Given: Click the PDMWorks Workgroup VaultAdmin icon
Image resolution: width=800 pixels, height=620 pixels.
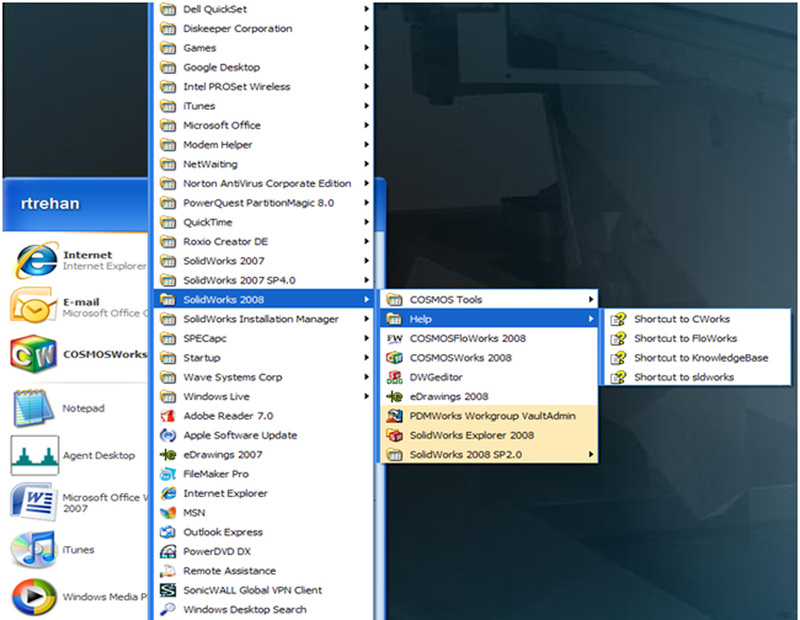Looking at the screenshot, I should tap(394, 416).
